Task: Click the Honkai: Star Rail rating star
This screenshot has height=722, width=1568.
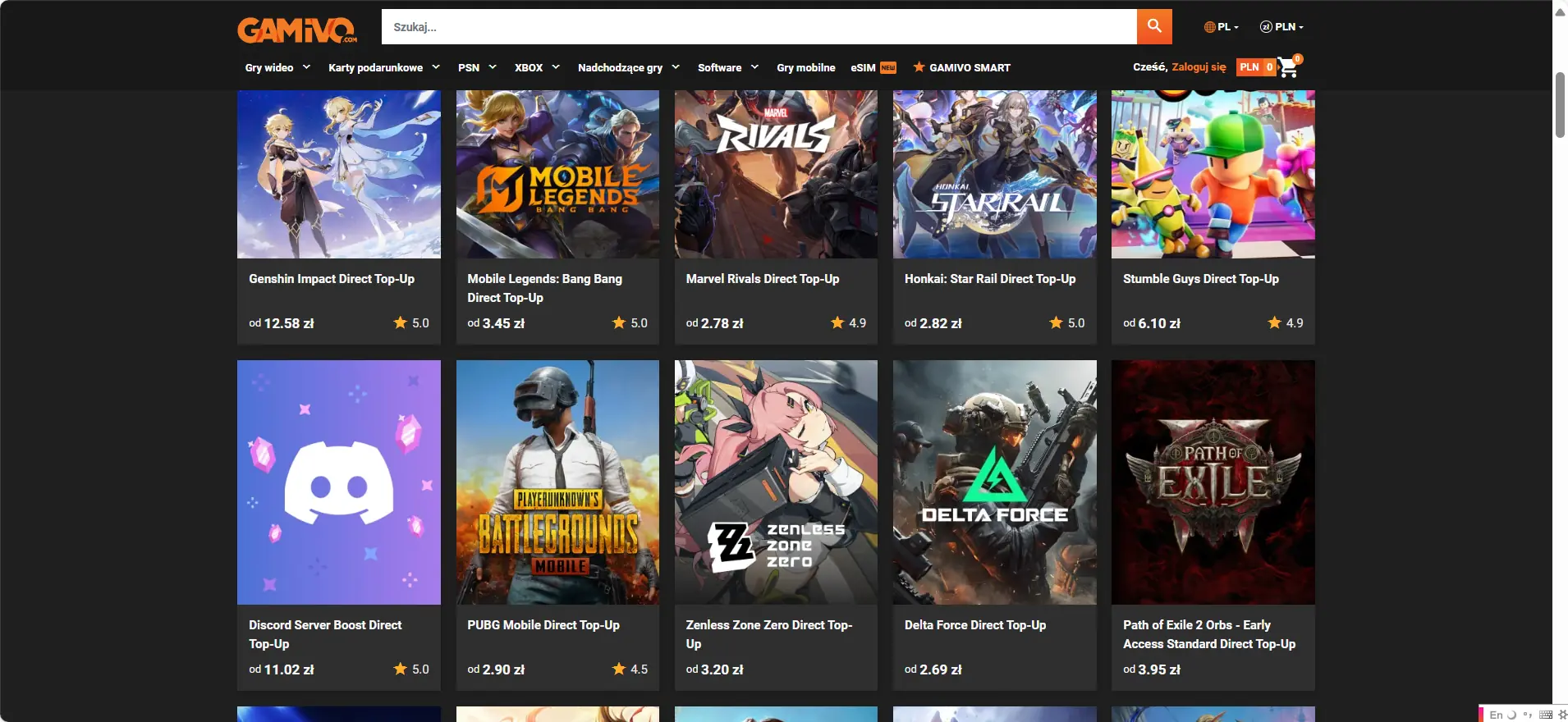Action: click(x=1056, y=322)
